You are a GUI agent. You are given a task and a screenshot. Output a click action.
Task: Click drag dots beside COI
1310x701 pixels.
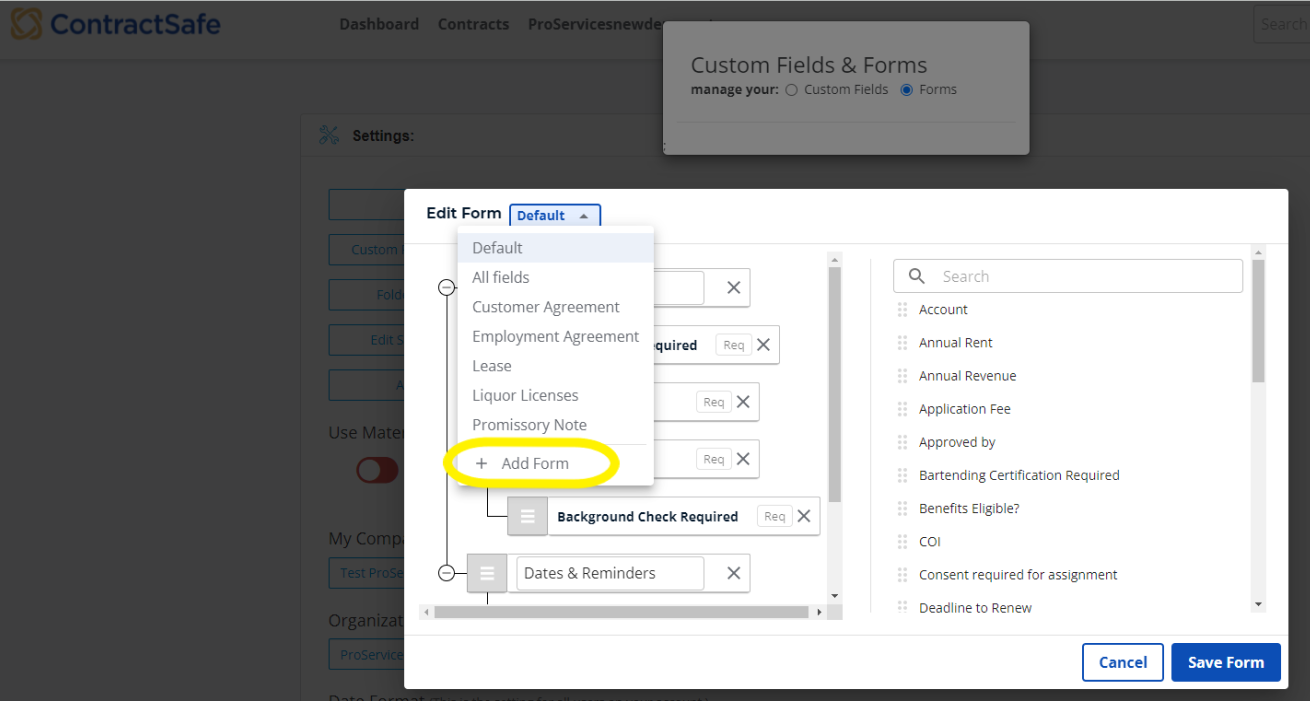pyautogui.click(x=902, y=541)
